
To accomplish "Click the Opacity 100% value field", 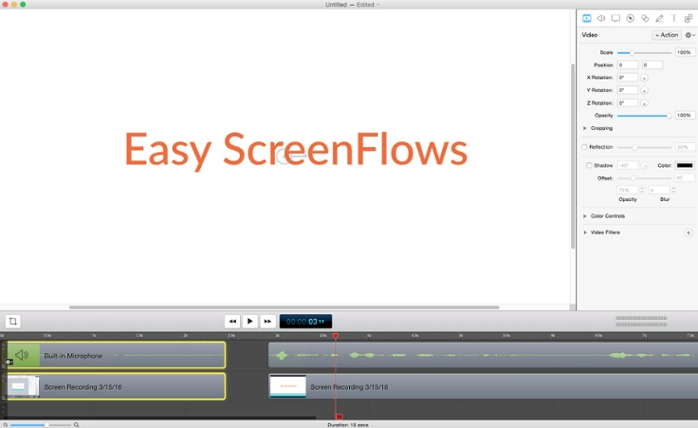I will [x=684, y=115].
